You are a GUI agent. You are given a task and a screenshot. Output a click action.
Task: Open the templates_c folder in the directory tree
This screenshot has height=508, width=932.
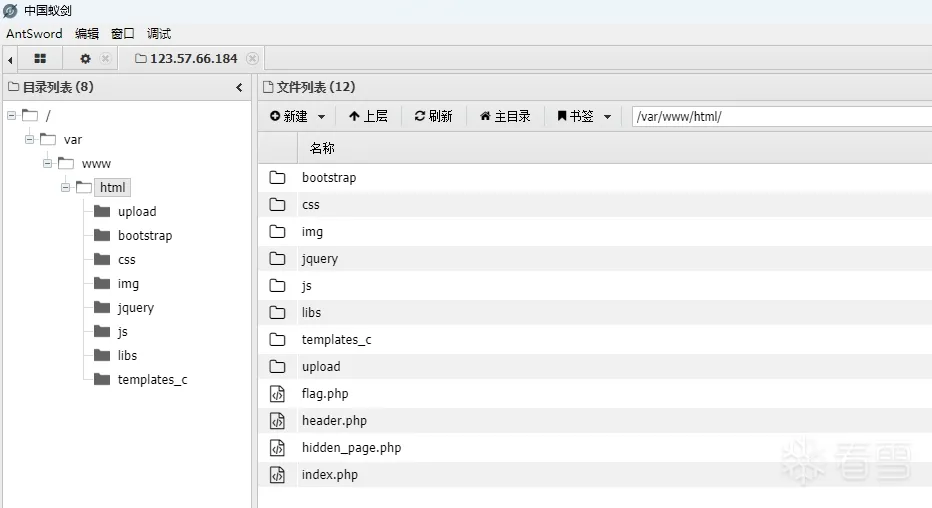(x=152, y=379)
